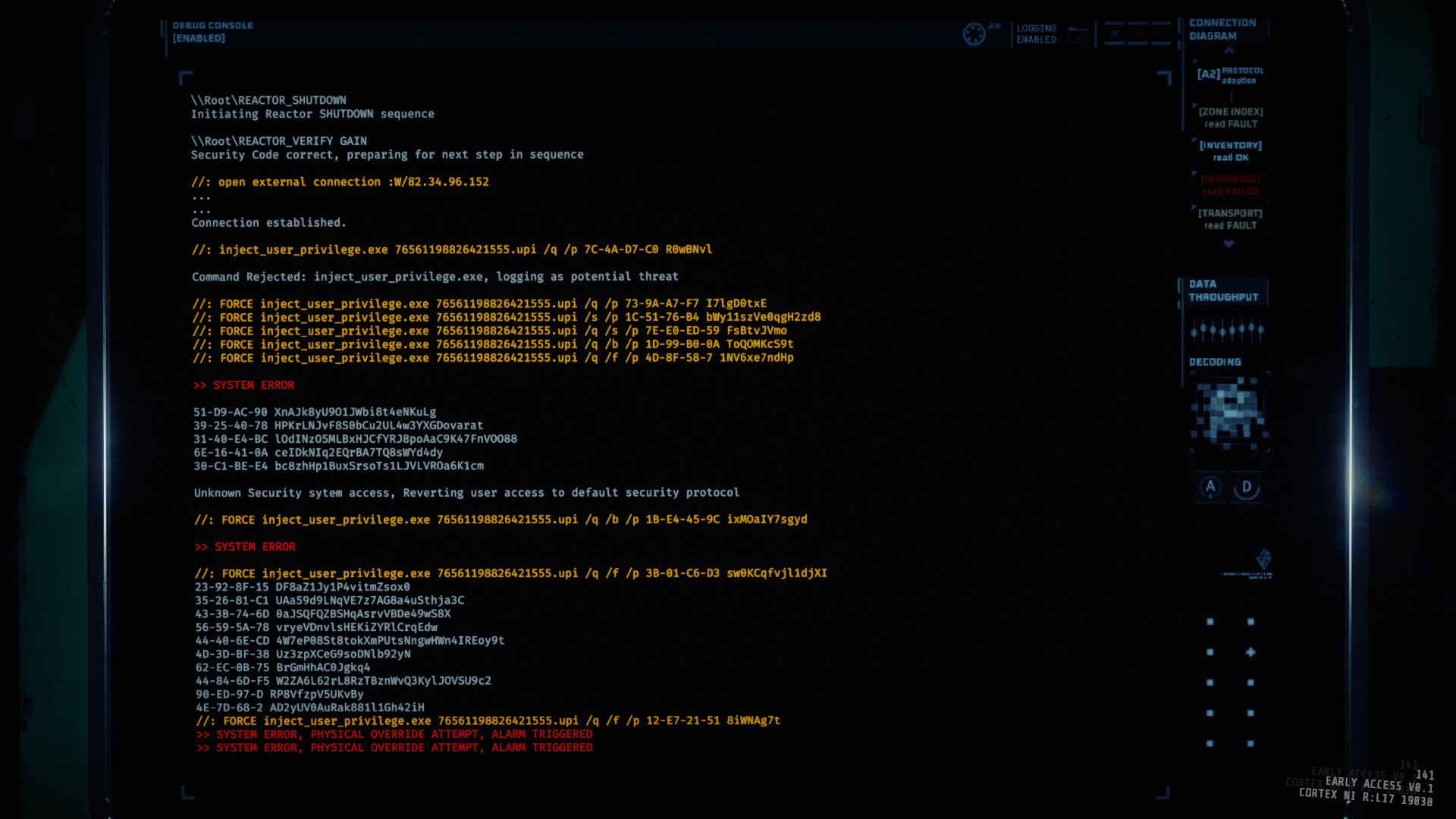The image size is (1456, 819).
Task: Expand the Data Throughput panel header
Action: click(x=1223, y=290)
